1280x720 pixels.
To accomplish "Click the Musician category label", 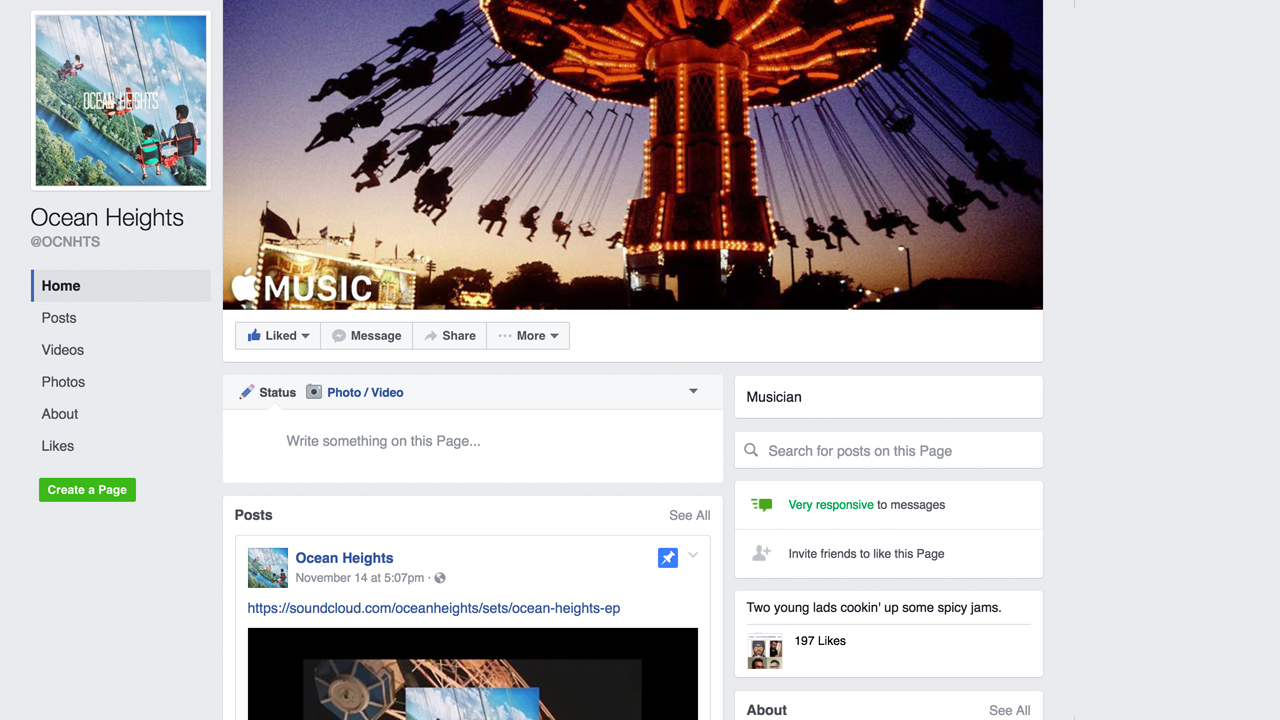I will tap(774, 397).
